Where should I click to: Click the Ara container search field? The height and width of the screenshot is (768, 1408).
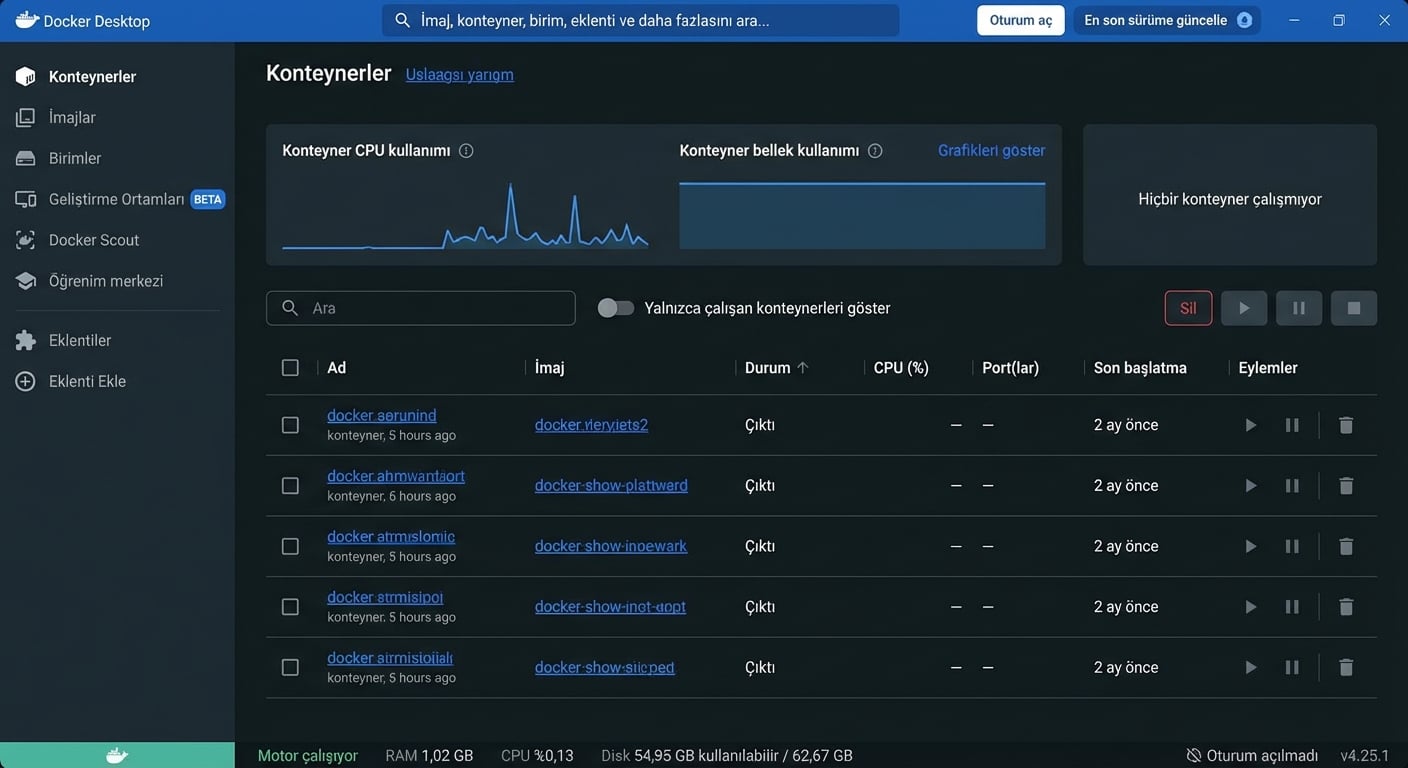pyautogui.click(x=420, y=308)
